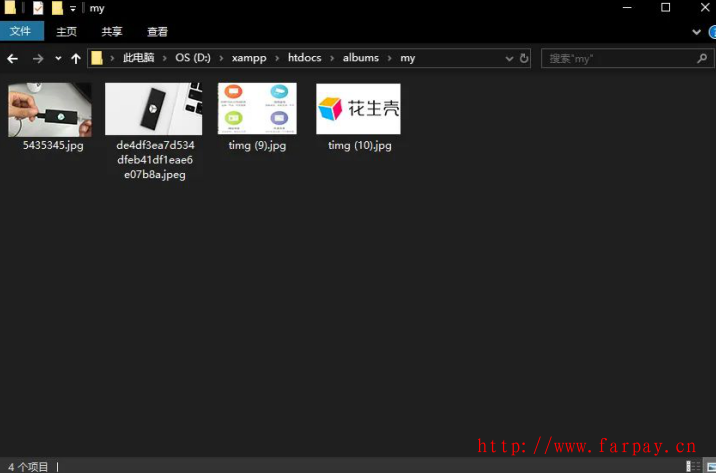
Task: Open the 共享 ribbon tab
Action: (x=112, y=32)
